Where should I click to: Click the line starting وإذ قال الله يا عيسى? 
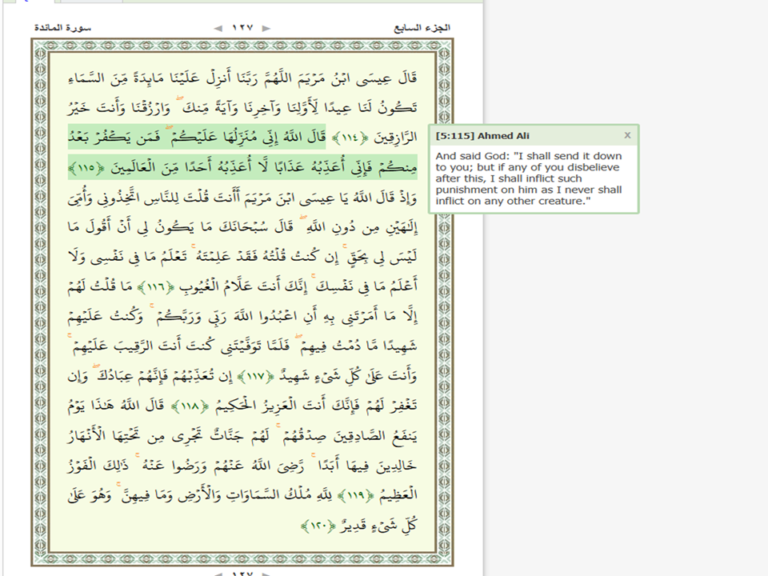click(242, 198)
